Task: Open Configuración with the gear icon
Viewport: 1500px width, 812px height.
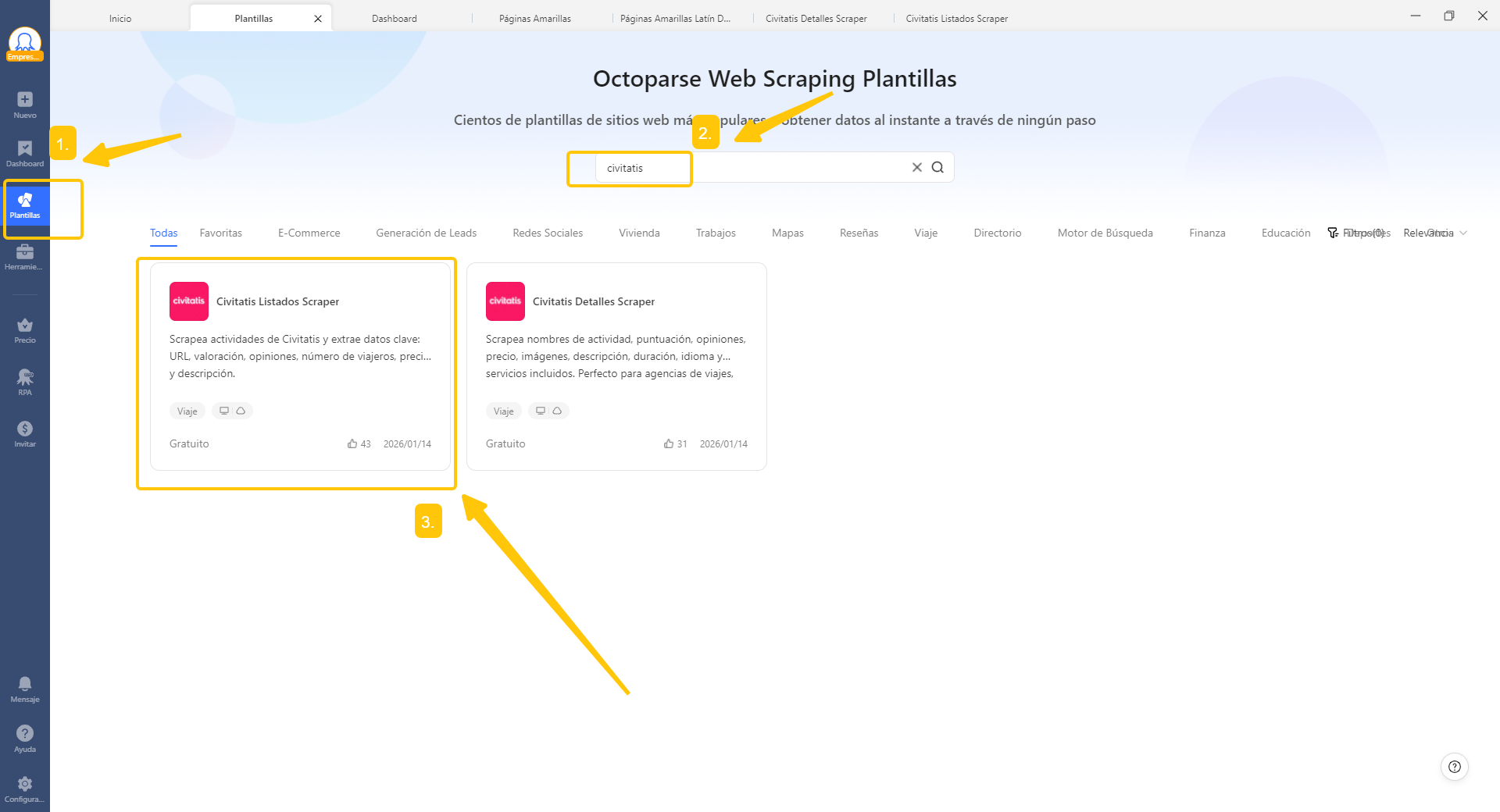Action: pos(25,784)
